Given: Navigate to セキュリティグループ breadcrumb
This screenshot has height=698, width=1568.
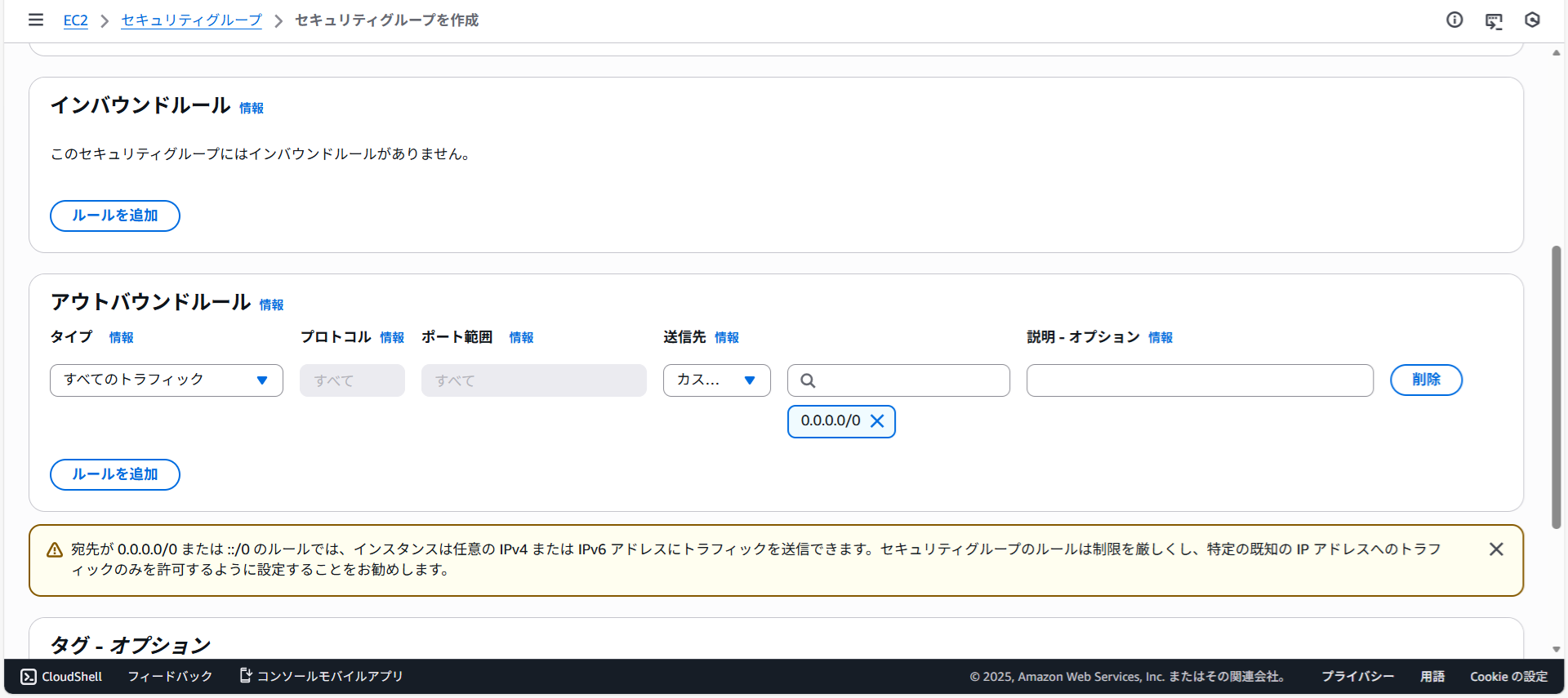Looking at the screenshot, I should coord(191,20).
